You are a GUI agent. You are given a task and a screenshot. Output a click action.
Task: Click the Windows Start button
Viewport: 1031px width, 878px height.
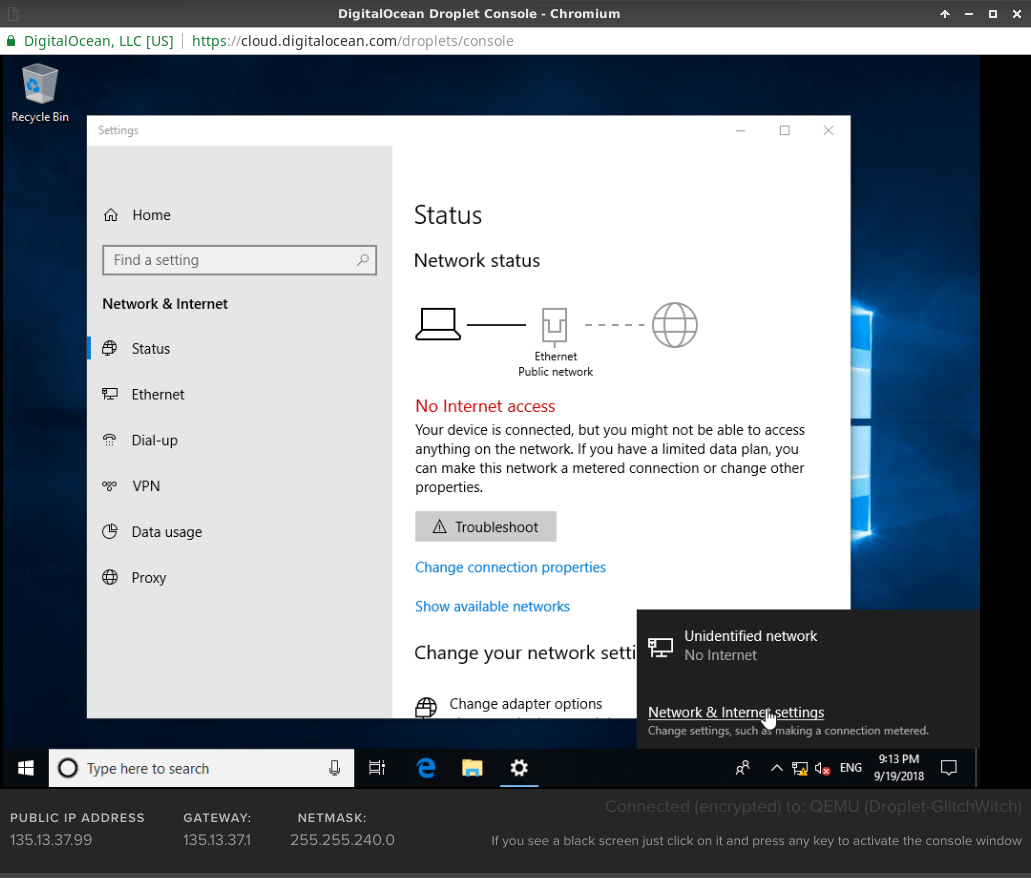pyautogui.click(x=26, y=768)
